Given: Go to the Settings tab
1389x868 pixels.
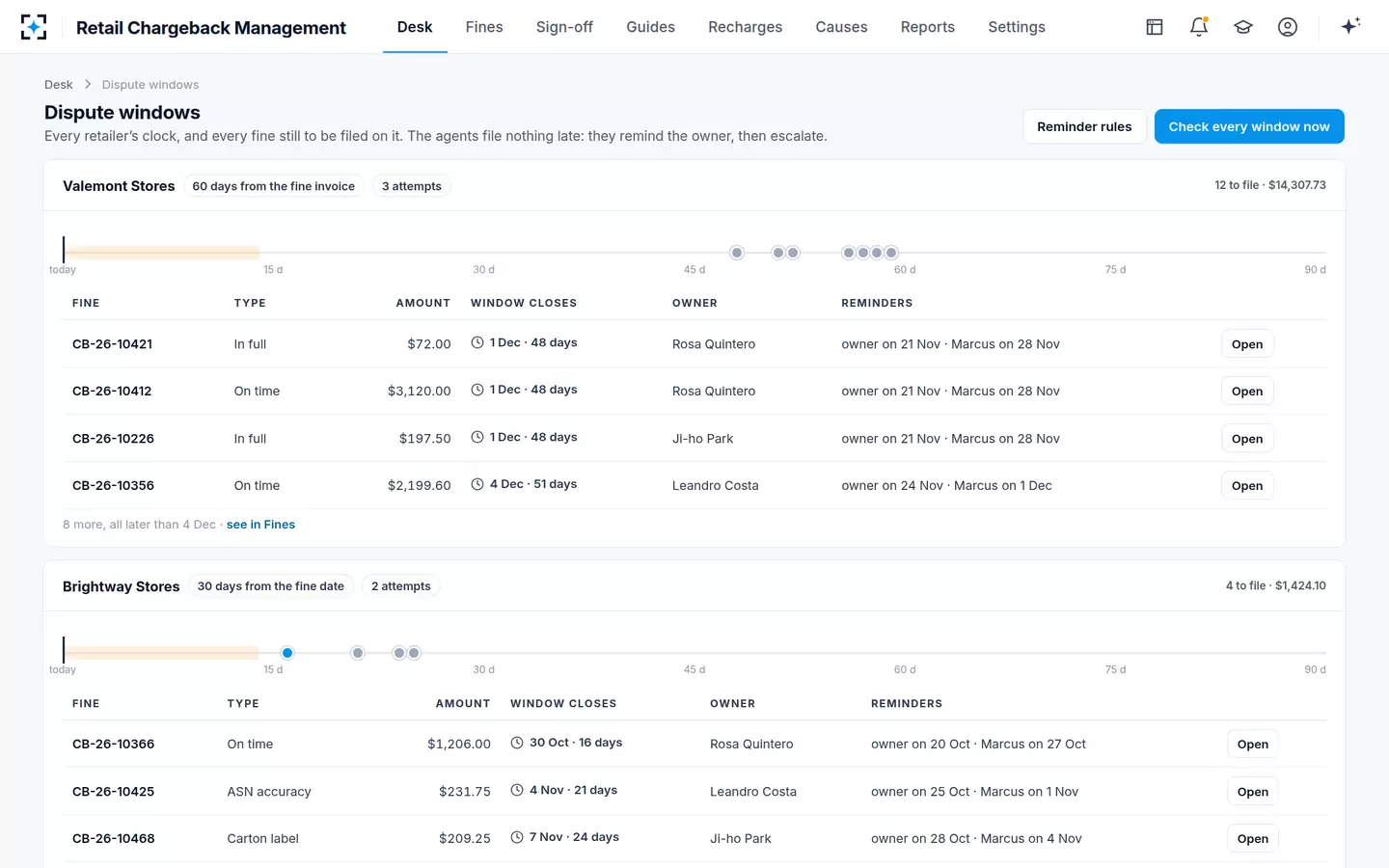Looking at the screenshot, I should (1017, 27).
